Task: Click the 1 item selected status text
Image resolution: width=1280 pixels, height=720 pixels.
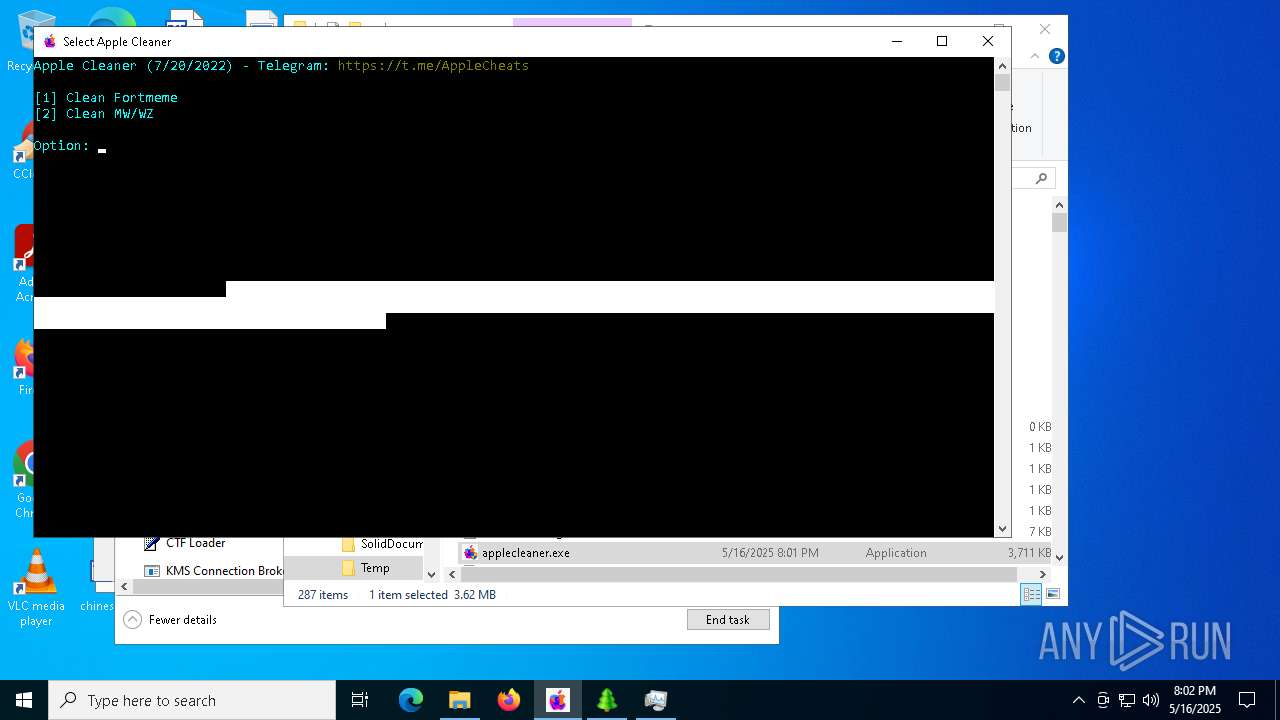Action: 408,595
